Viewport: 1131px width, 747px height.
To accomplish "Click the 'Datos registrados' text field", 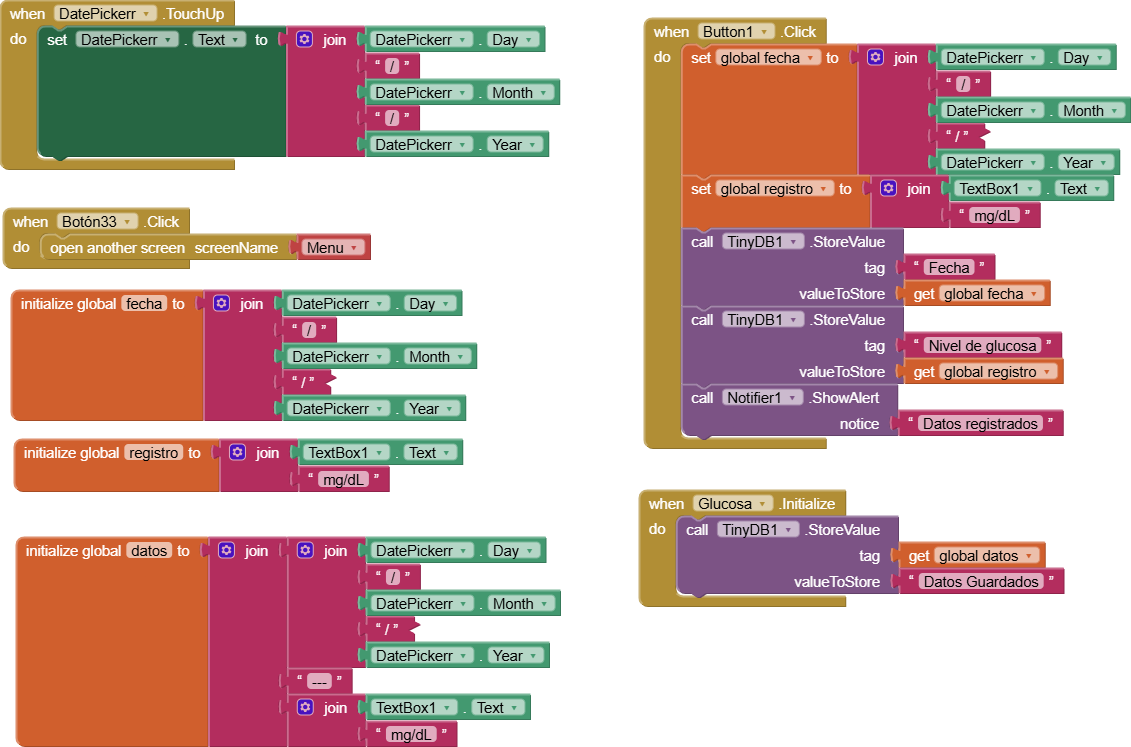I will point(980,424).
